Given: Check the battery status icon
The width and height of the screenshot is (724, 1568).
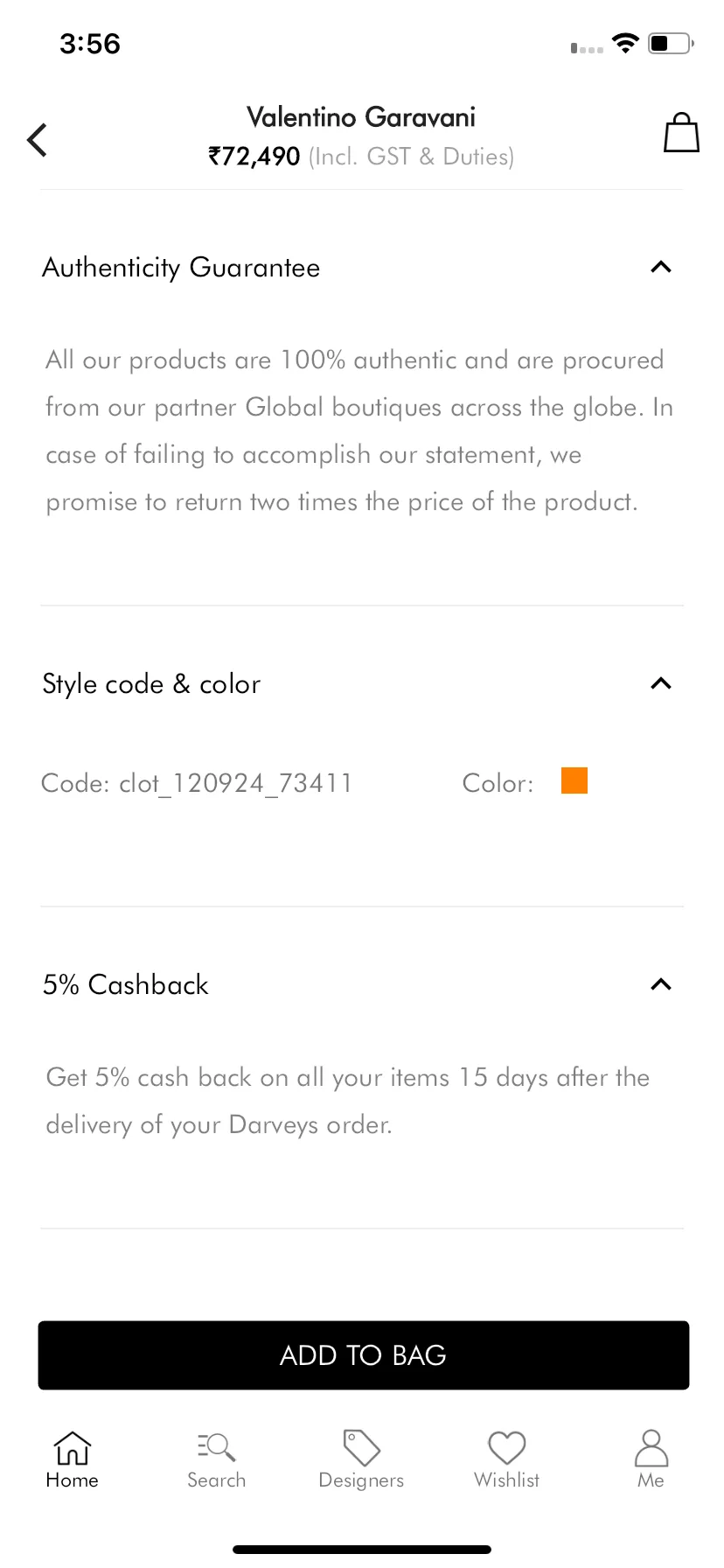Looking at the screenshot, I should [671, 43].
